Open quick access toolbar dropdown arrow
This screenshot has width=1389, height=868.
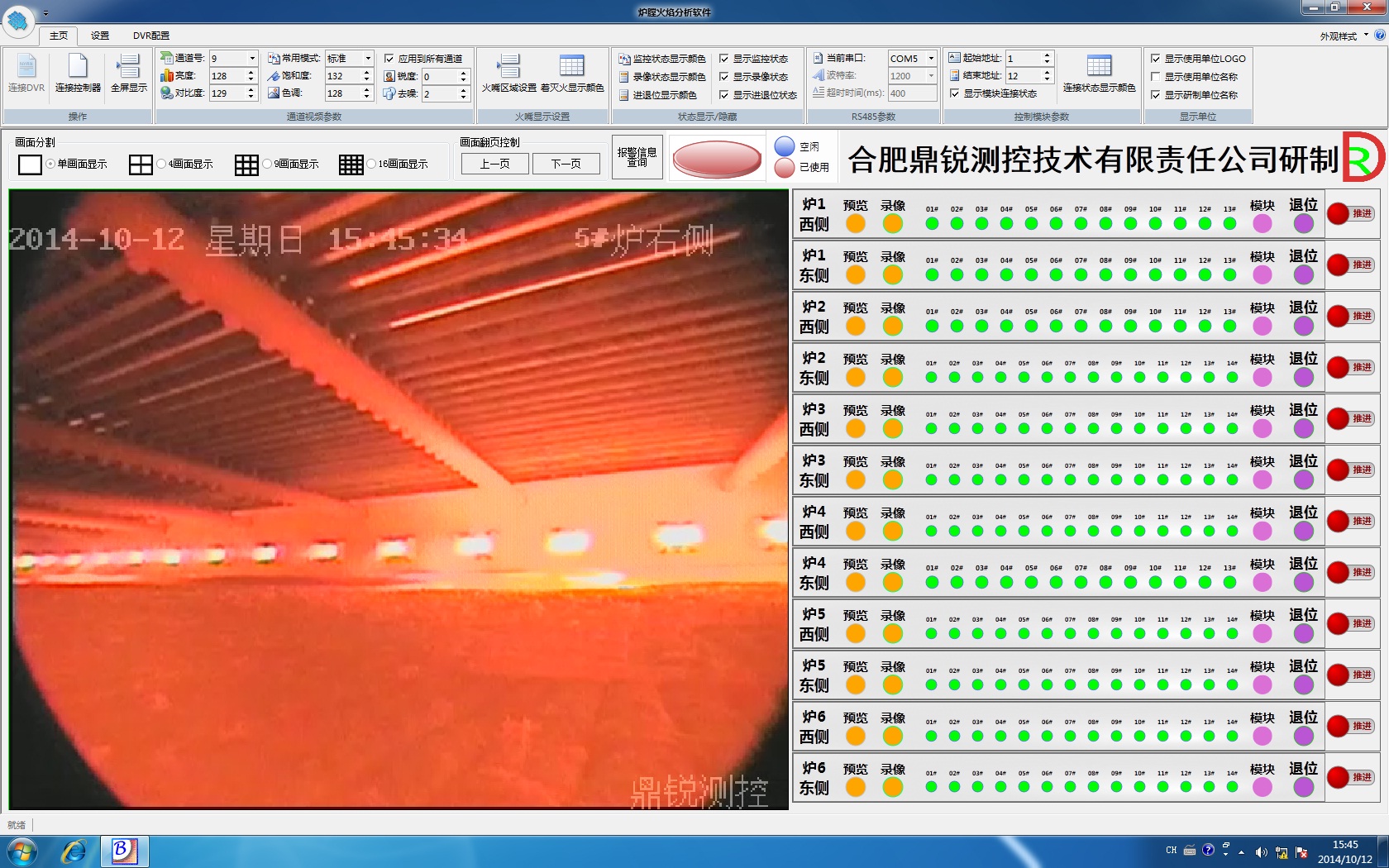coord(45,13)
